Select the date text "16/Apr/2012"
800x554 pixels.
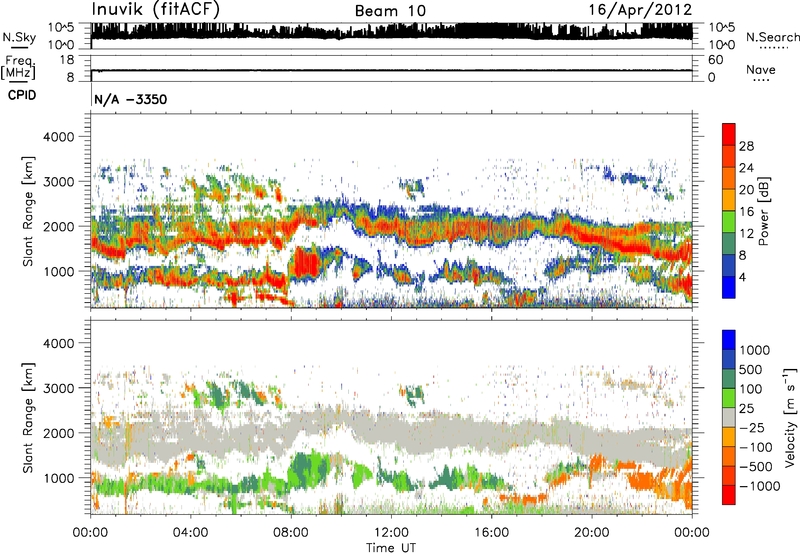pyautogui.click(x=640, y=10)
